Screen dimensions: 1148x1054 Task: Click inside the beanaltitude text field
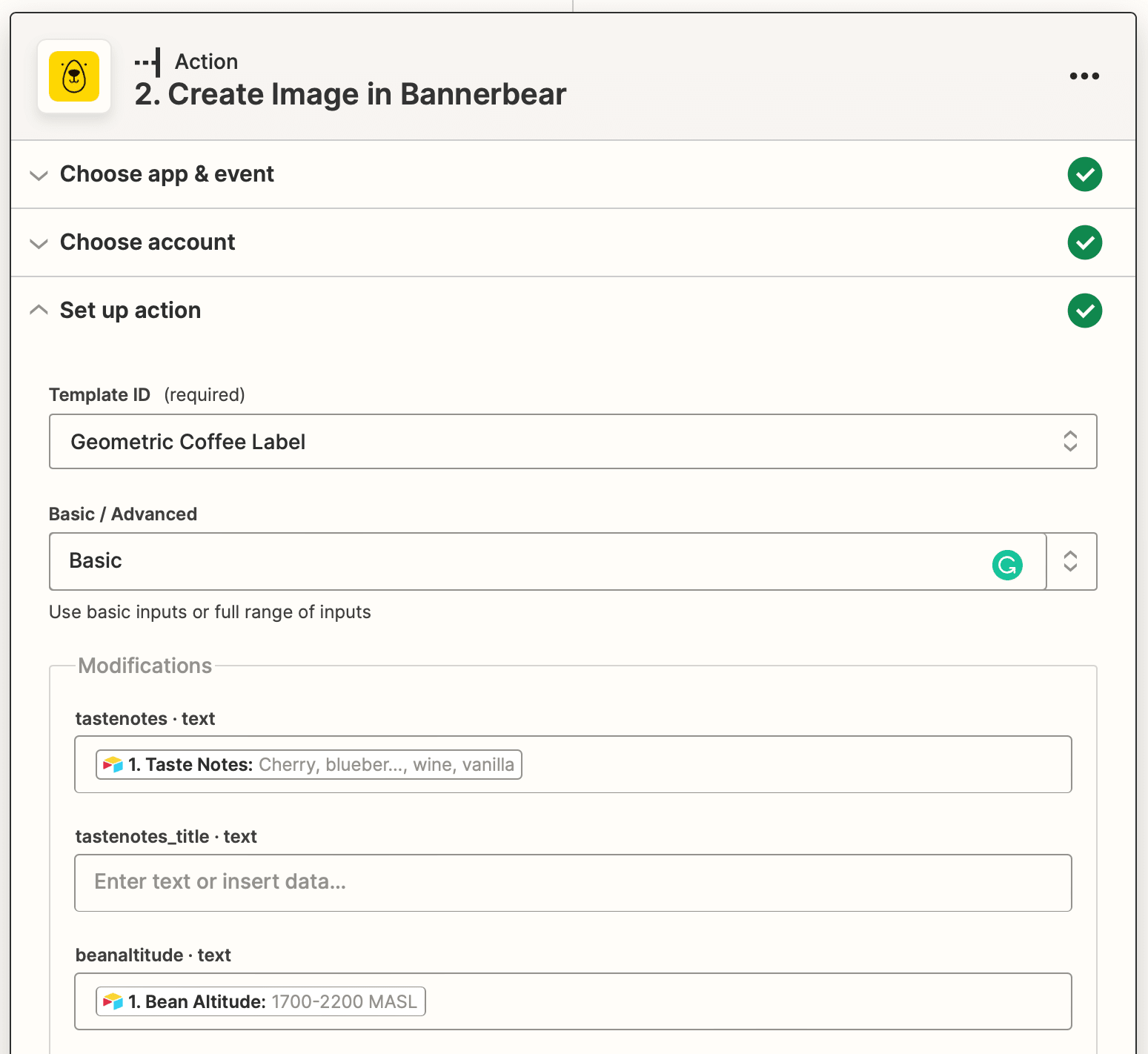point(741,1001)
